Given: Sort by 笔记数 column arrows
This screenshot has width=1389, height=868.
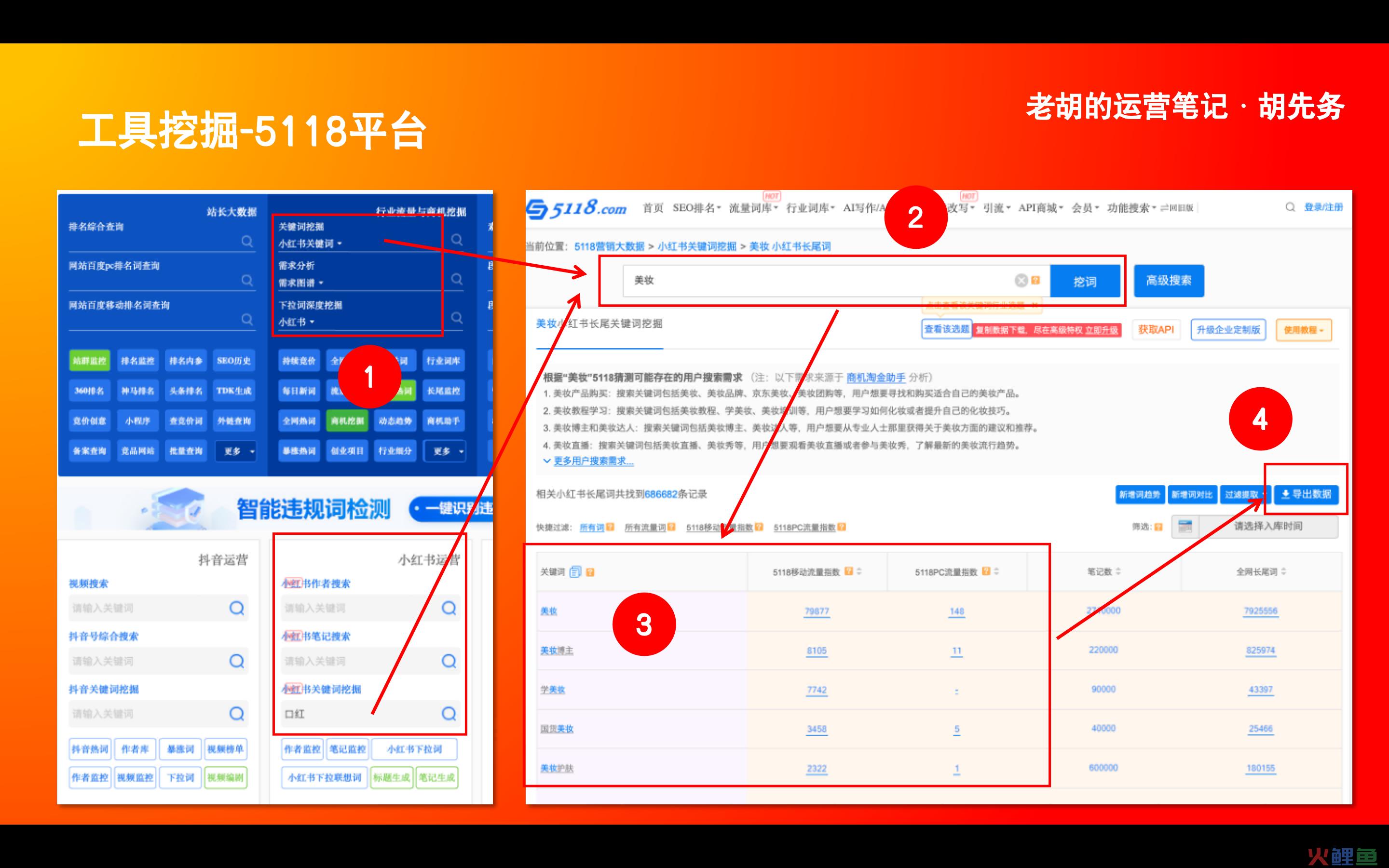Looking at the screenshot, I should [x=1118, y=572].
